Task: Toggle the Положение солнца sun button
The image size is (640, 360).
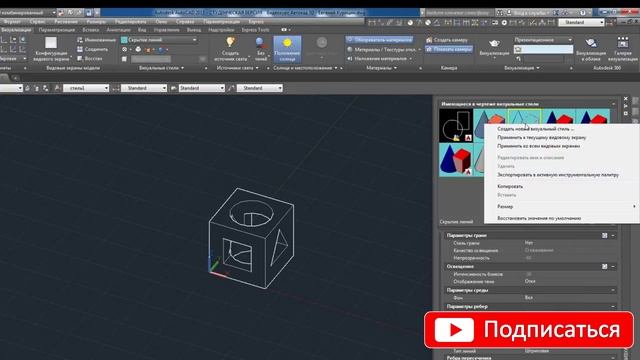Action: (x=287, y=49)
